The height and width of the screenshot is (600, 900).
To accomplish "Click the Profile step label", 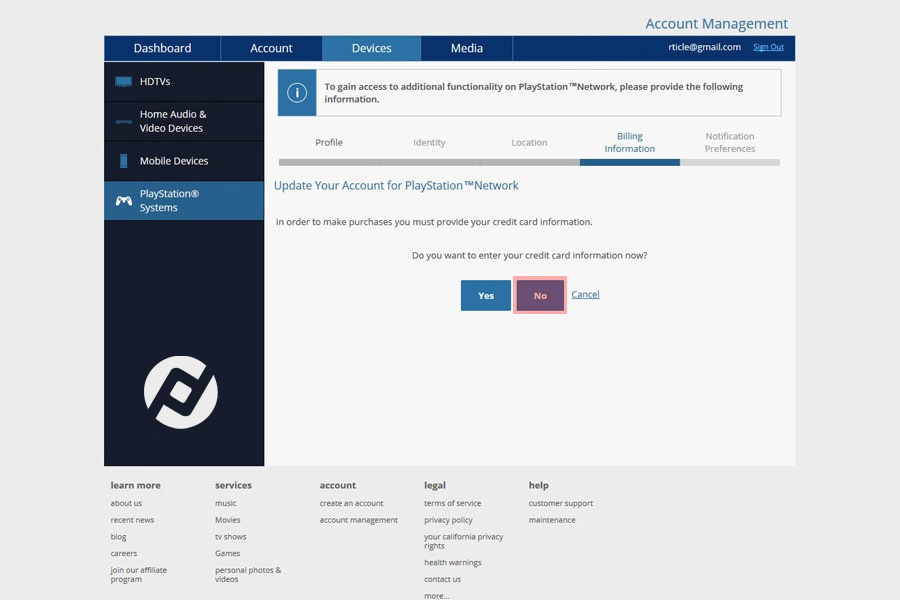I will point(329,142).
